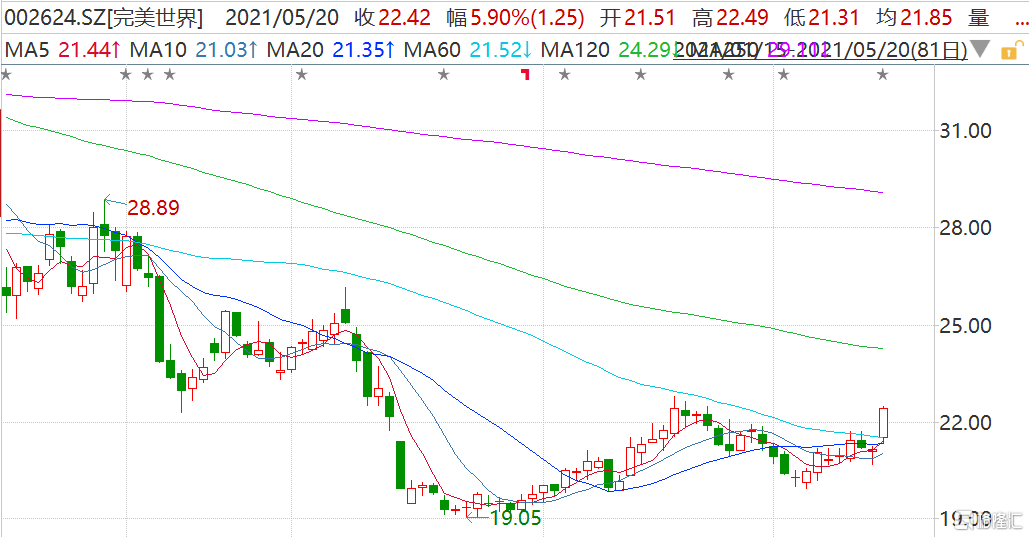Select the MA5 21.44 indicator label
The height and width of the screenshot is (537, 1029).
click(63, 50)
